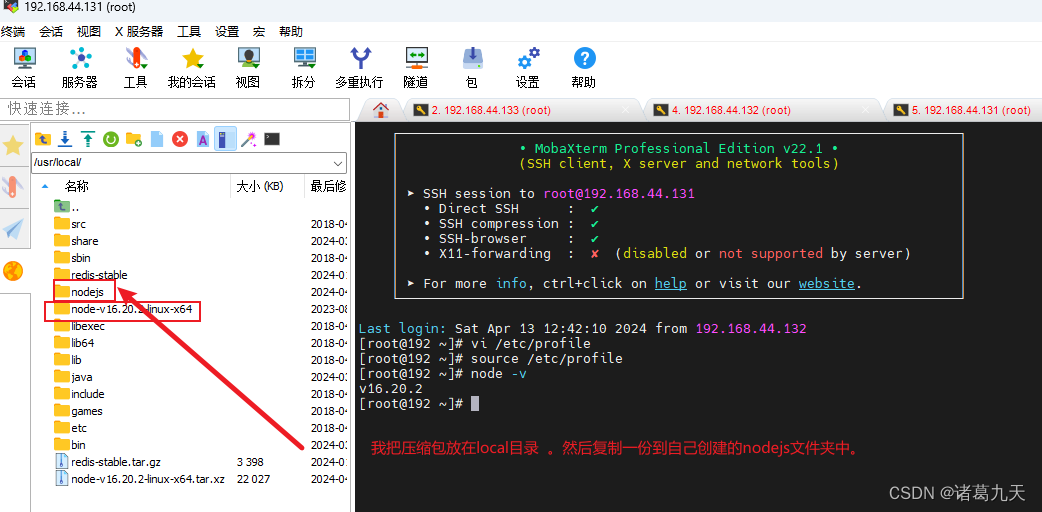This screenshot has width=1042, height=512.
Task: Open the 终端 menu
Action: tap(13, 31)
